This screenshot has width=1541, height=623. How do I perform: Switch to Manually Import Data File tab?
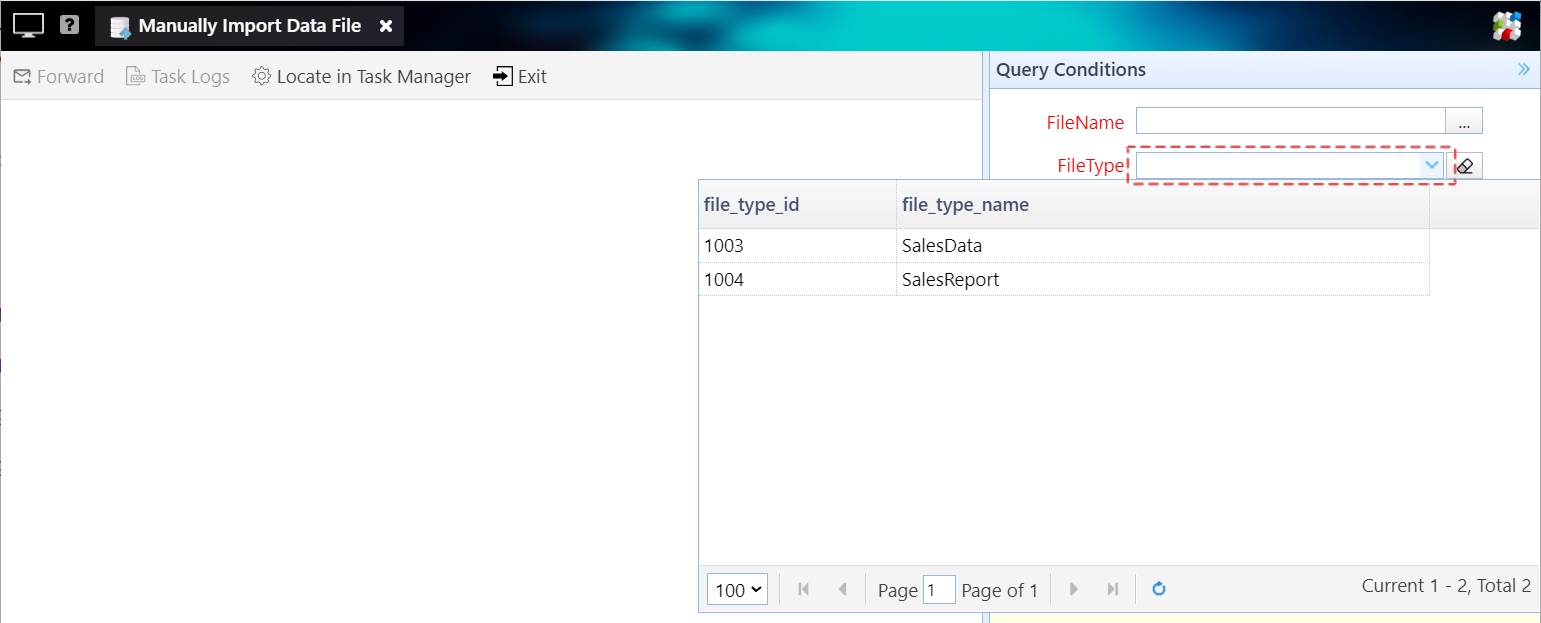click(x=249, y=26)
